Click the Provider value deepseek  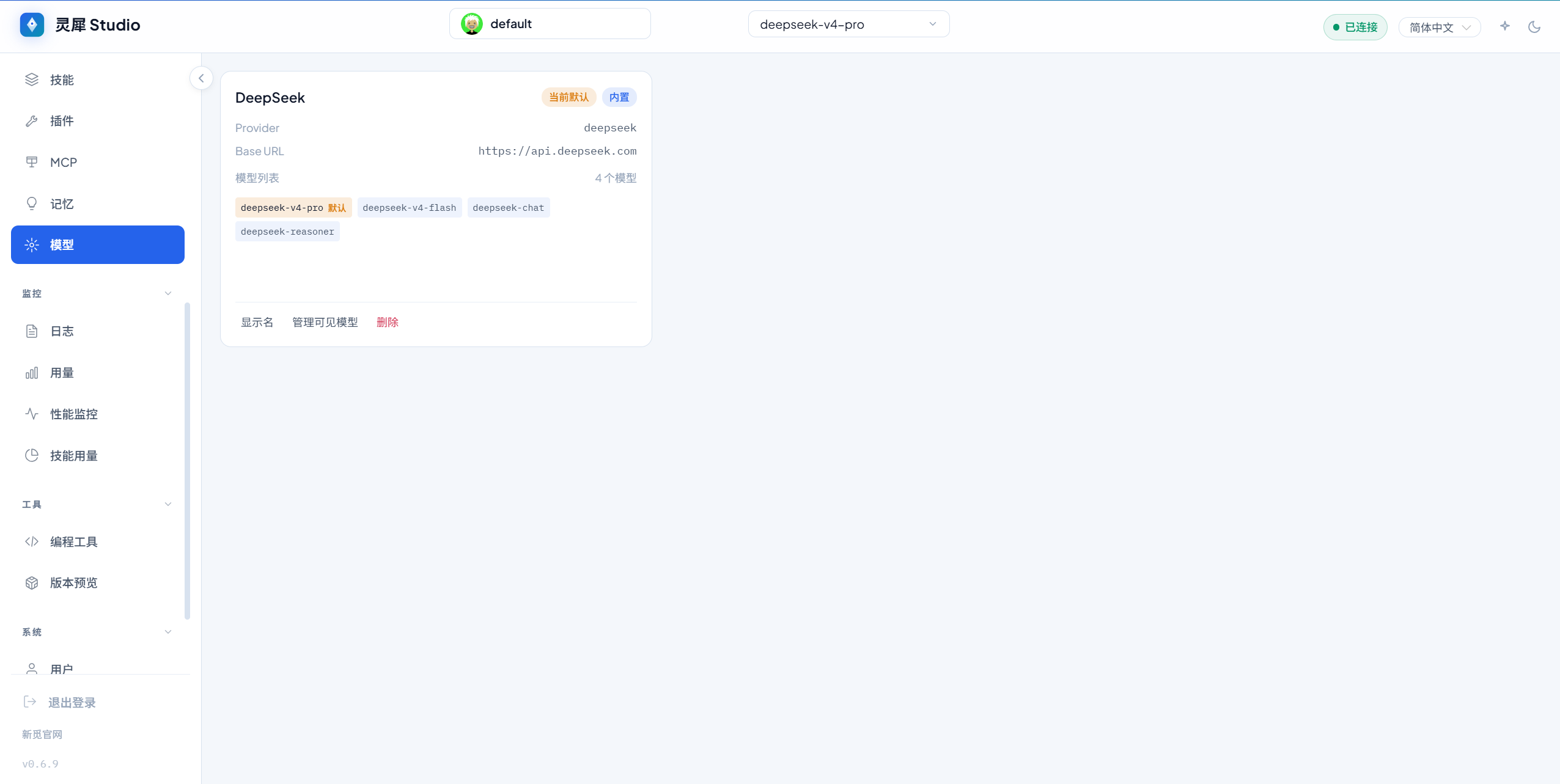click(610, 128)
